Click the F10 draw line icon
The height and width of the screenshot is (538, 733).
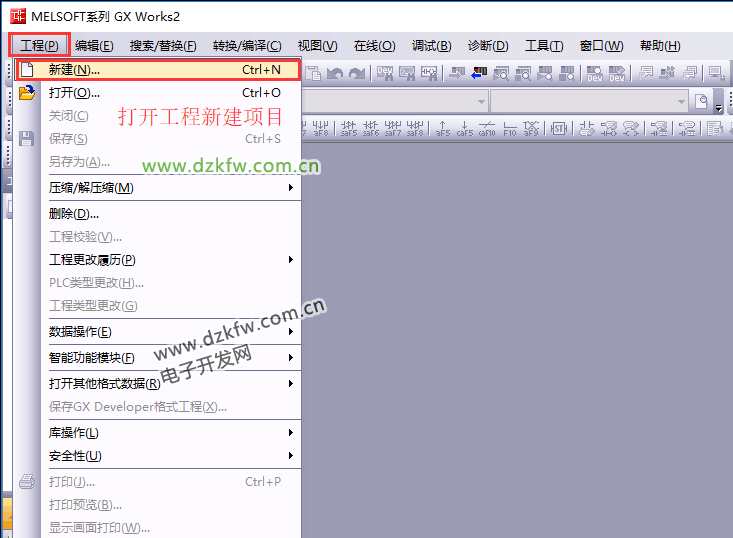coord(510,128)
